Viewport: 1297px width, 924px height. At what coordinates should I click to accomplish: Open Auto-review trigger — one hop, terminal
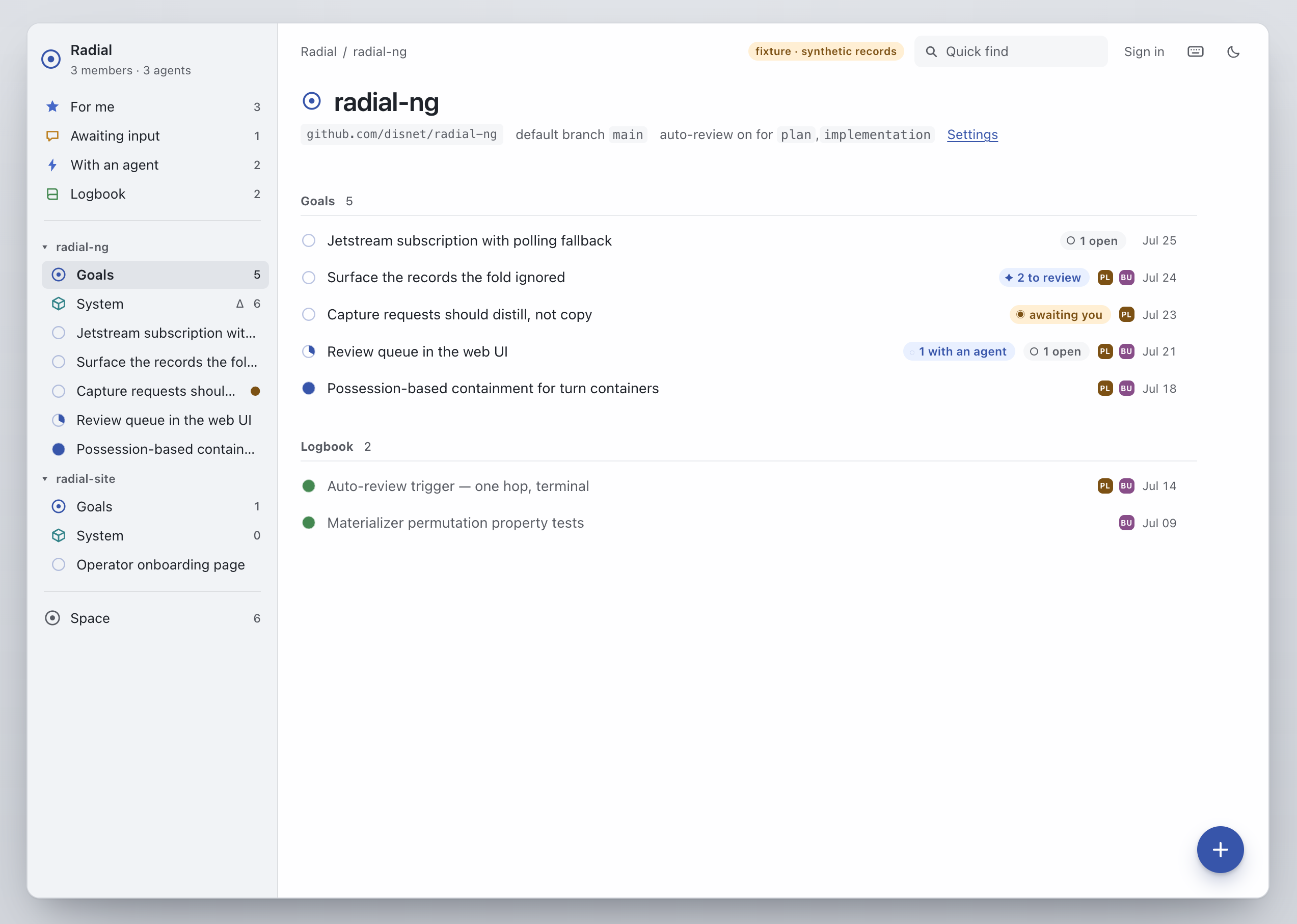click(x=458, y=486)
